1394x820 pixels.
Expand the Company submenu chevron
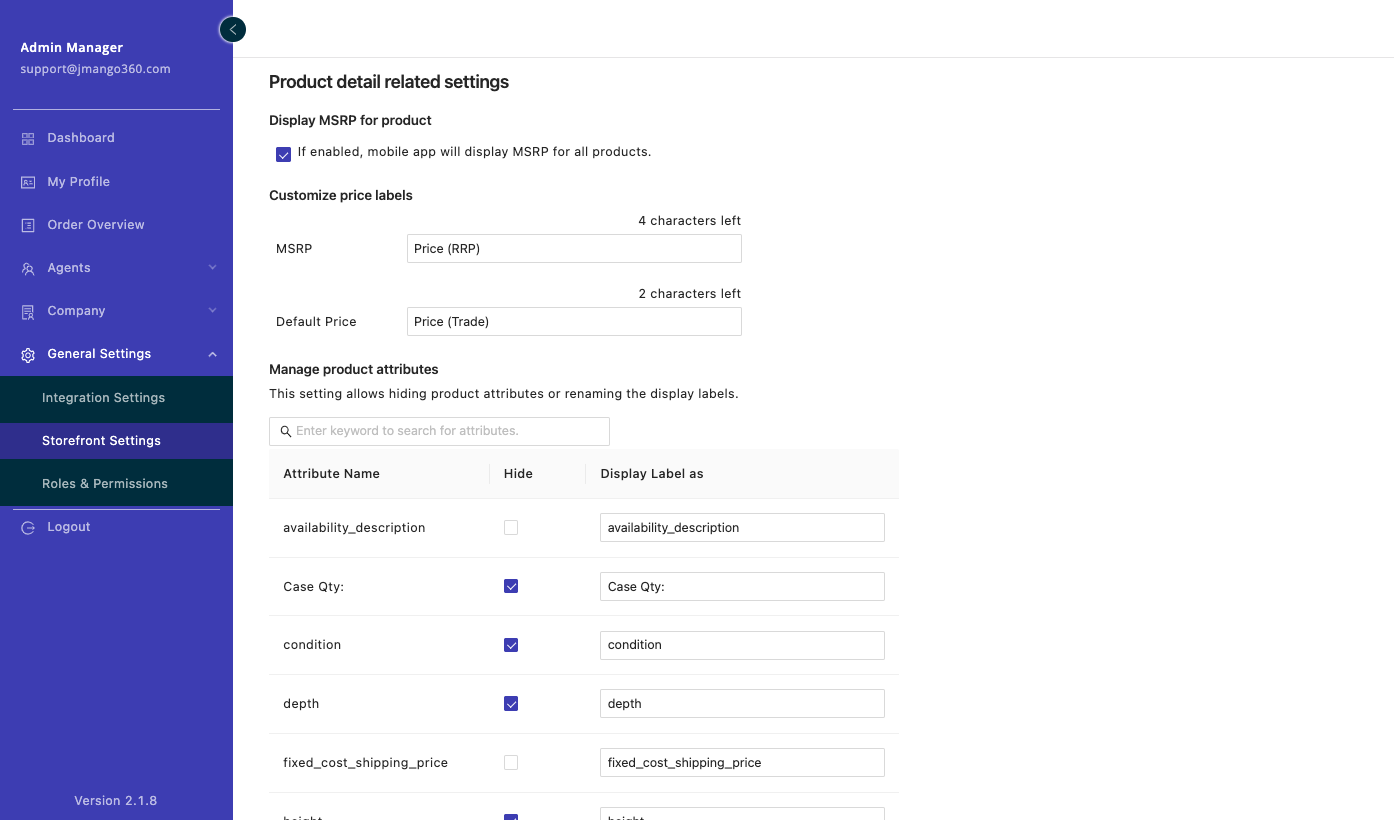212,311
